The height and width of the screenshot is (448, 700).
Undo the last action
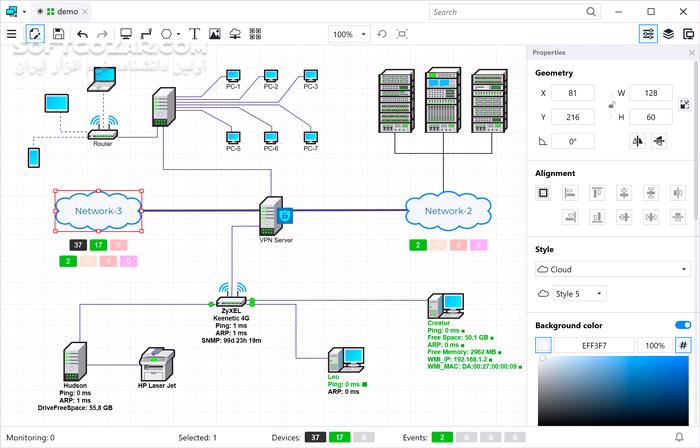82,34
